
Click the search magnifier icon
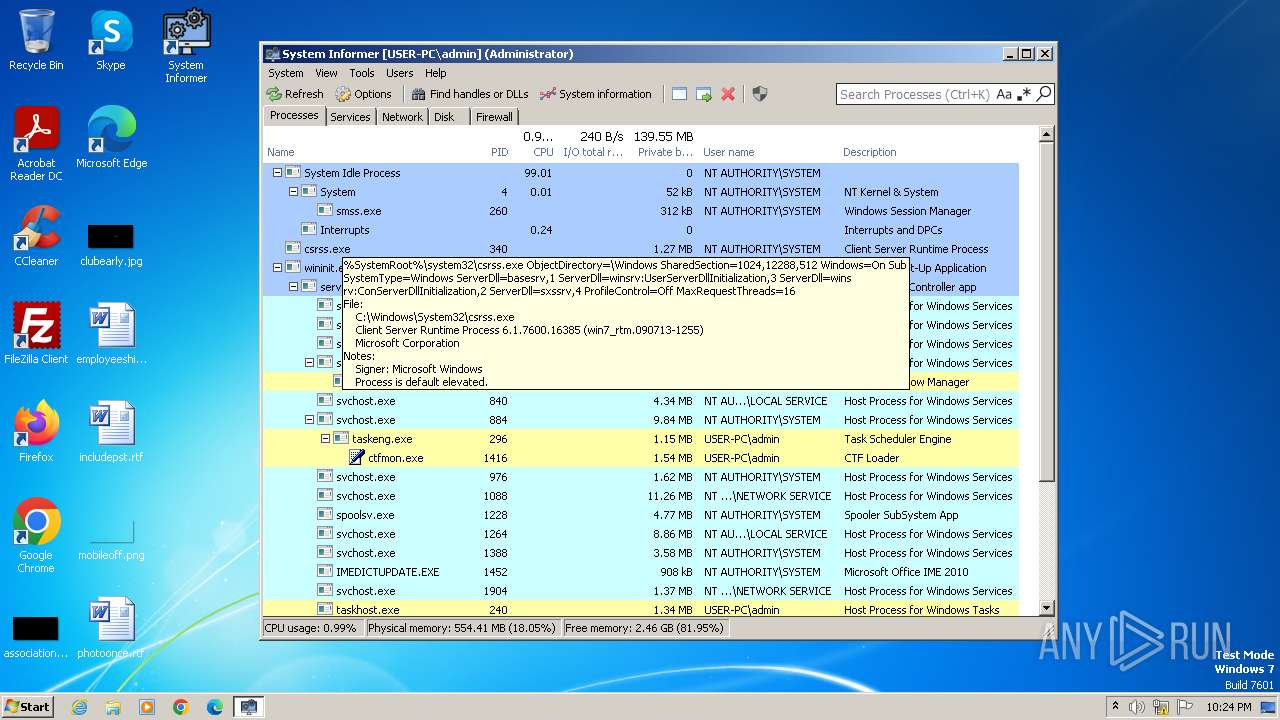[1044, 94]
